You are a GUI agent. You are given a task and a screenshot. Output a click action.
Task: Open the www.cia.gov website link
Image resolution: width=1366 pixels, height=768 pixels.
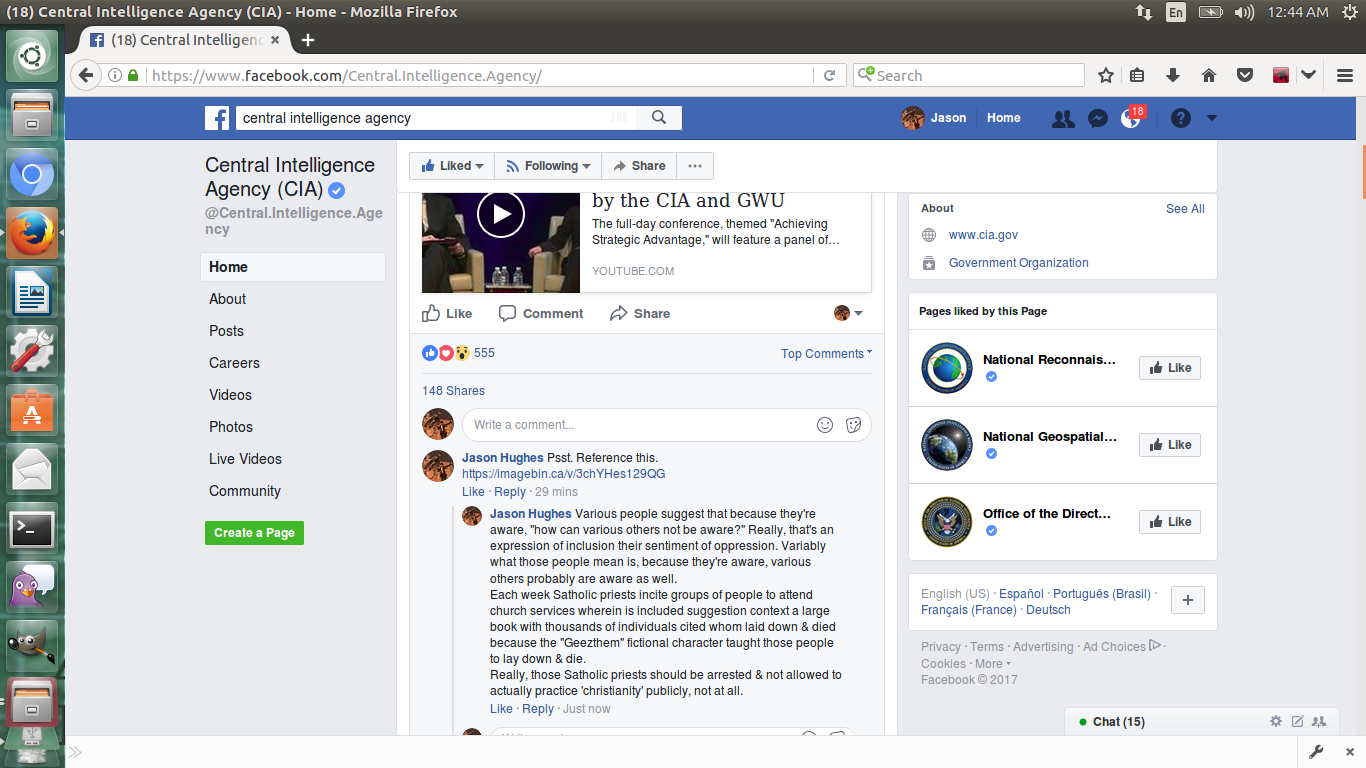click(983, 235)
